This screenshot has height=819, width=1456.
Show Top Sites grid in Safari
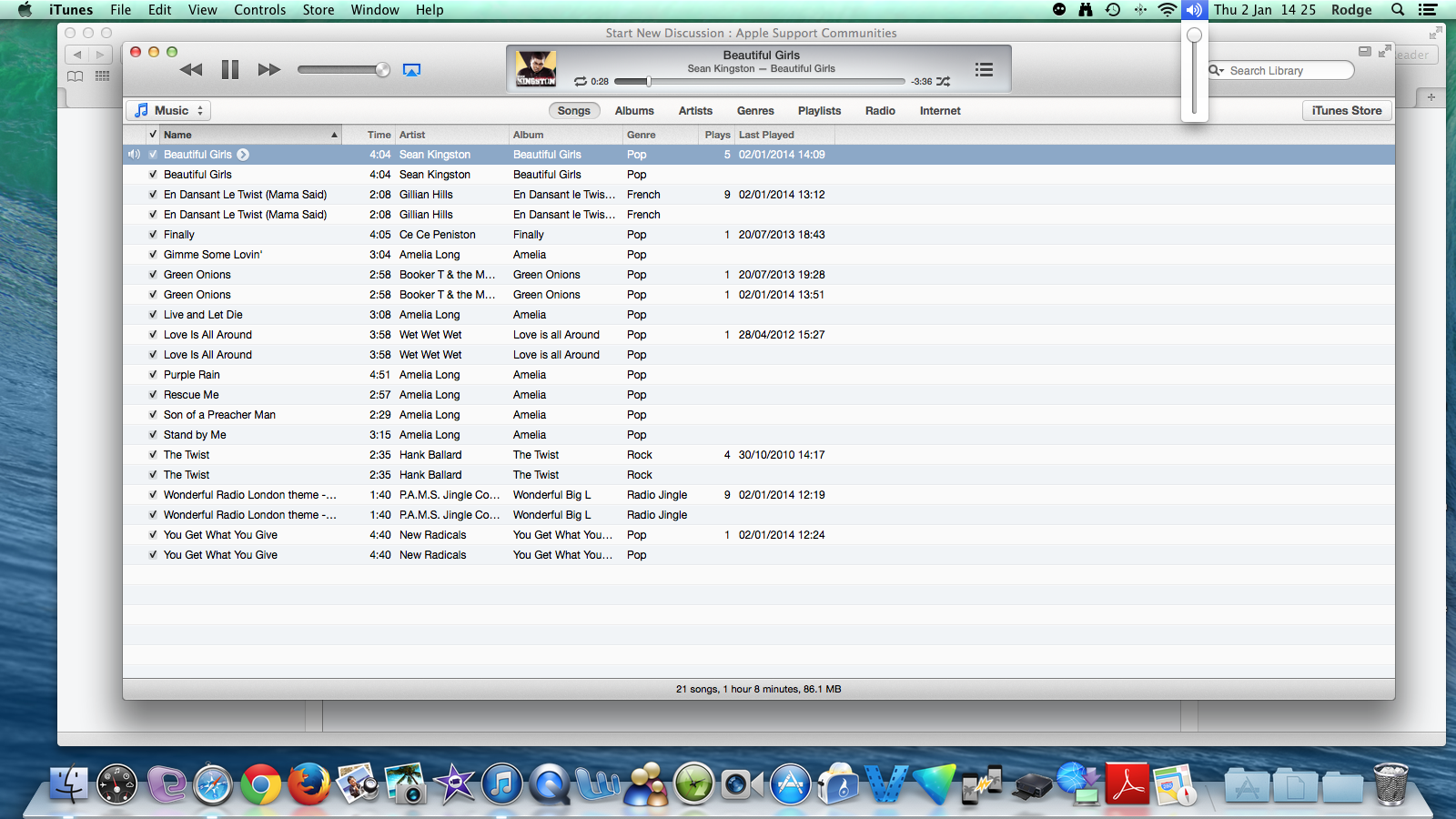(103, 76)
